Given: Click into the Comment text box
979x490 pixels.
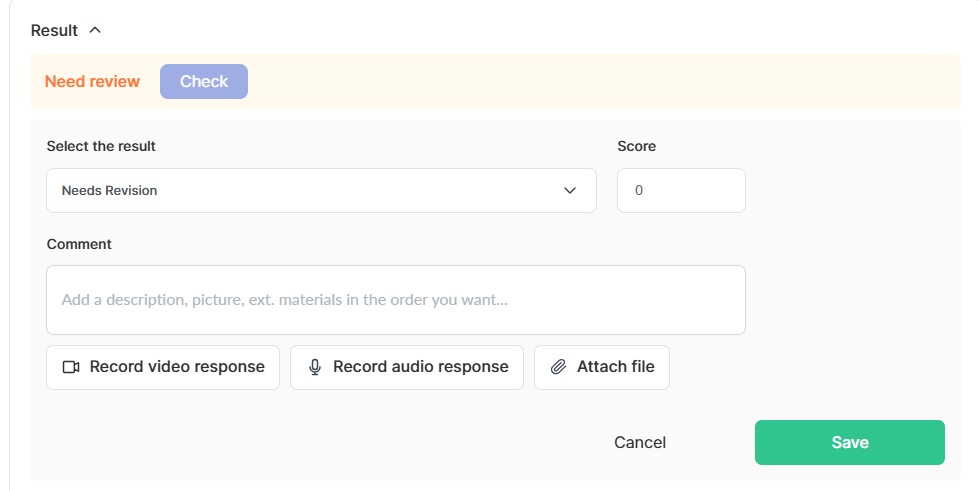Looking at the screenshot, I should click(x=395, y=299).
